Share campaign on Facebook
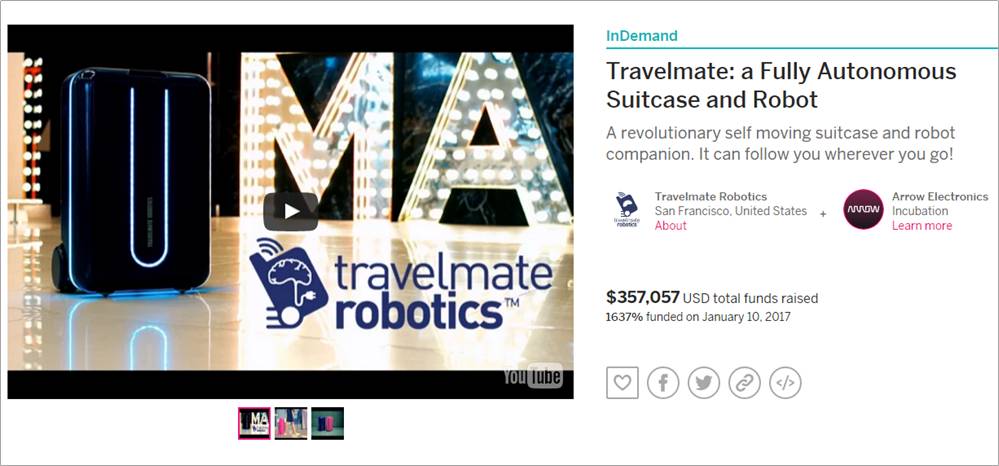The height and width of the screenshot is (466, 999). pos(663,382)
